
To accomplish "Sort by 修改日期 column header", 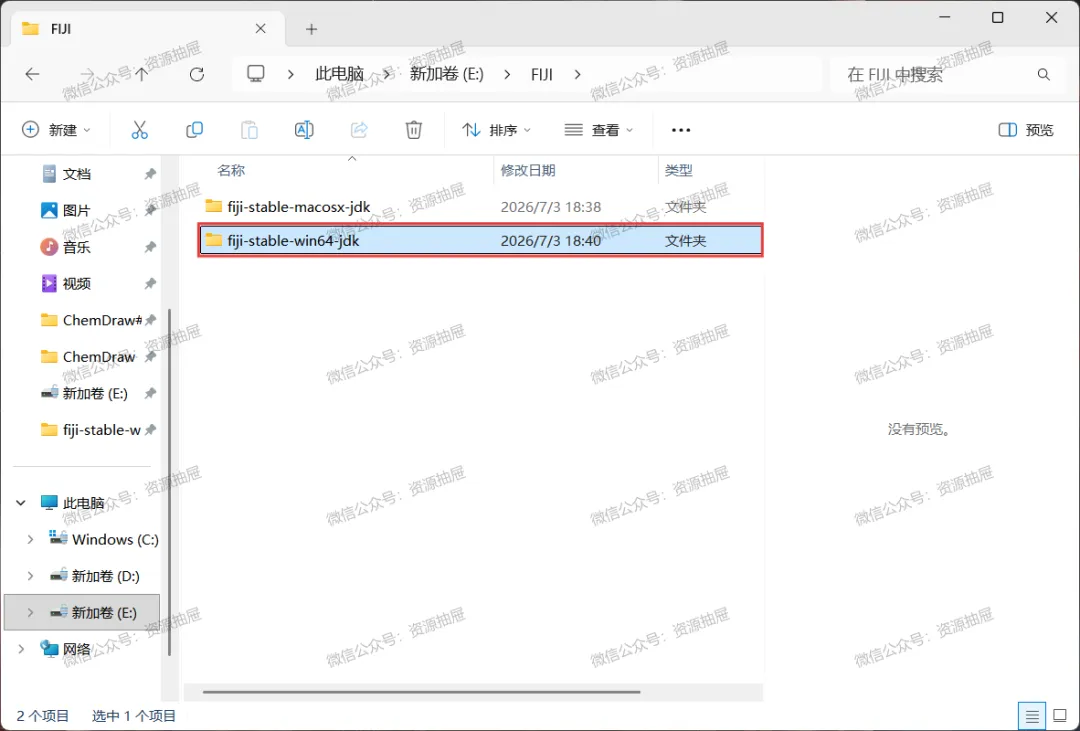I will click(x=528, y=170).
